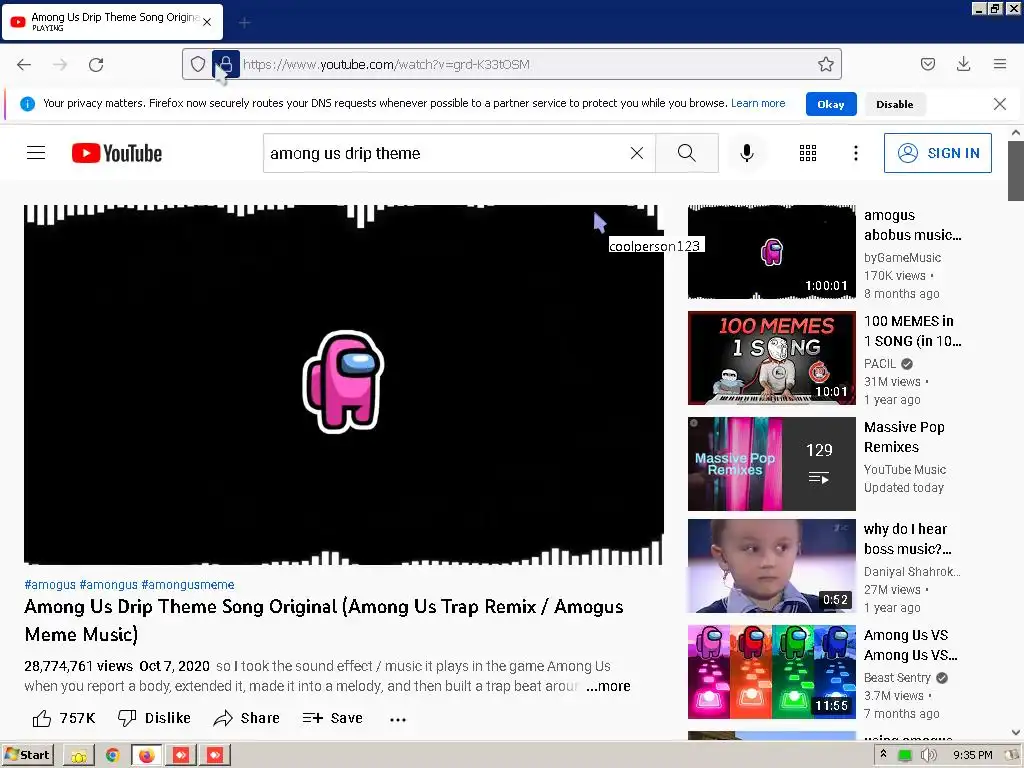1024x768 pixels.
Task: Open the #amongusmeme hashtag link
Action: click(187, 584)
